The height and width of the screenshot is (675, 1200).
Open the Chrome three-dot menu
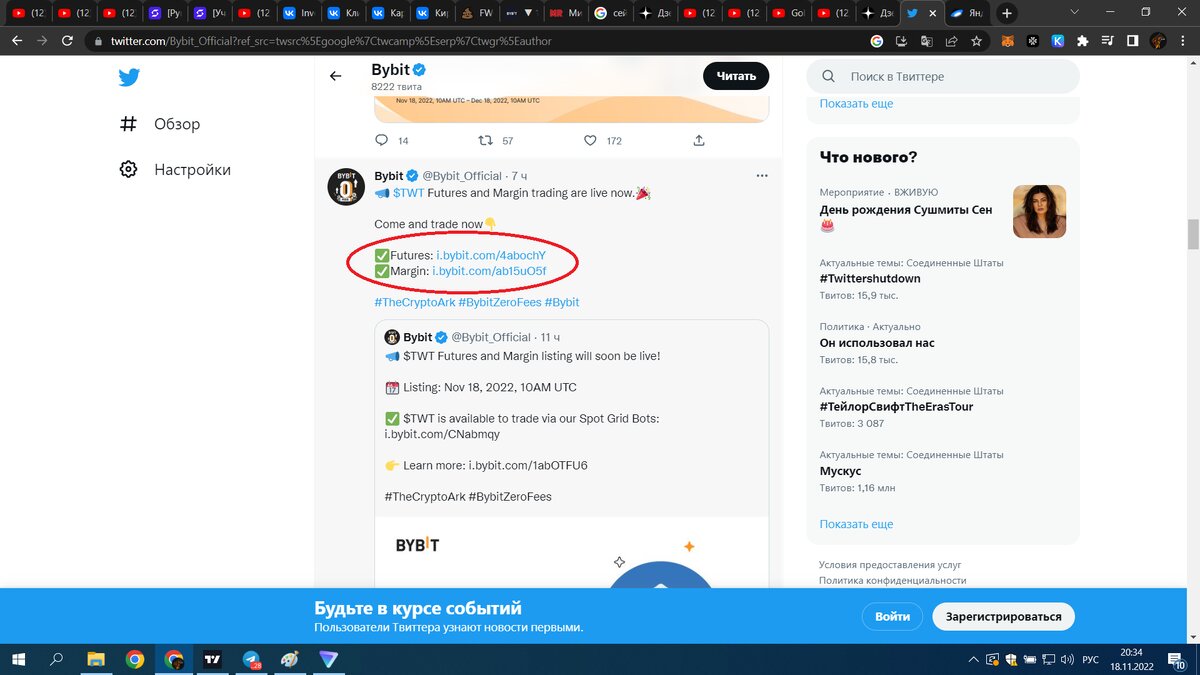coord(1183,41)
